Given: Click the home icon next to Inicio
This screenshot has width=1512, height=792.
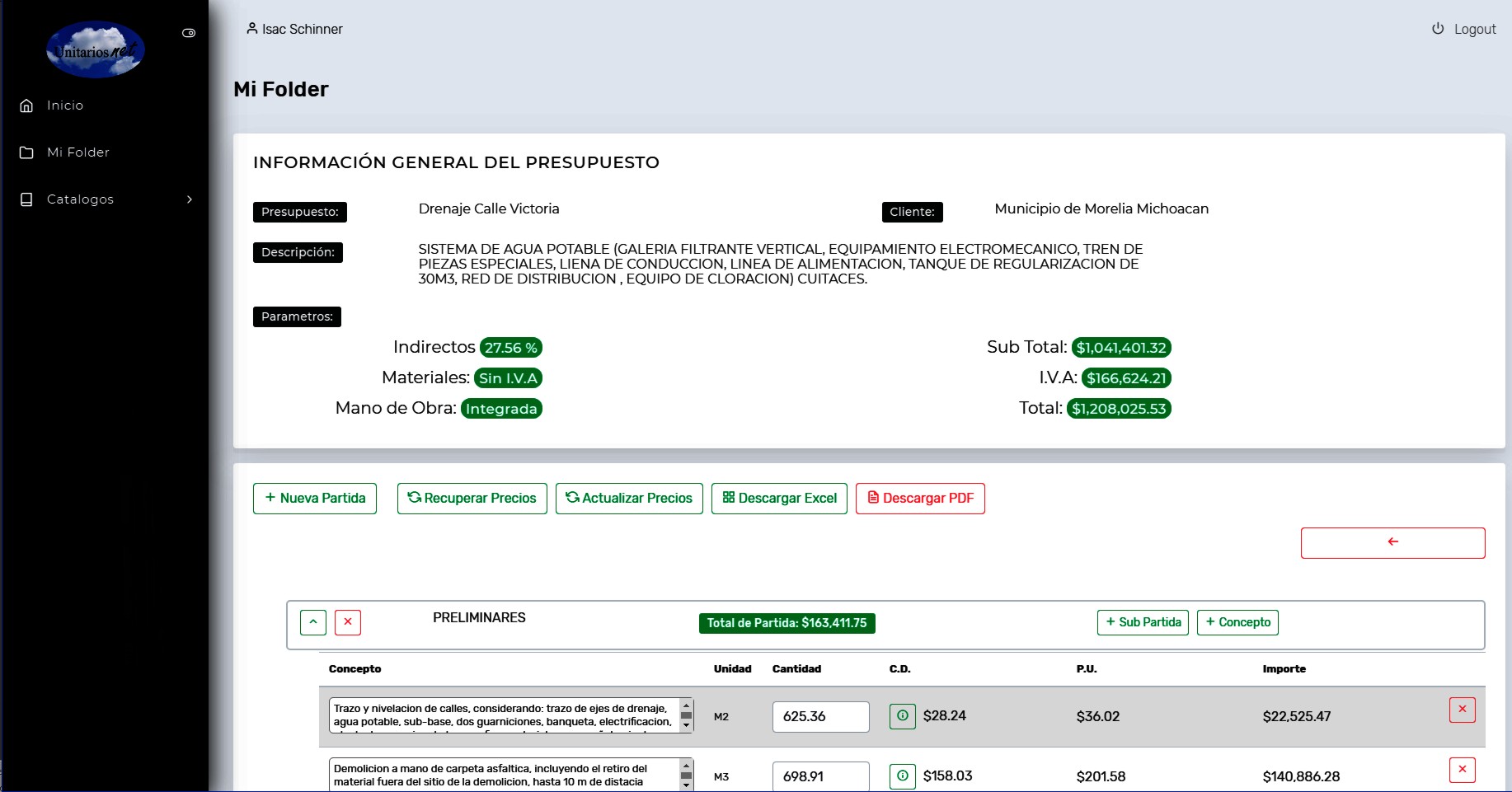Looking at the screenshot, I should point(26,105).
